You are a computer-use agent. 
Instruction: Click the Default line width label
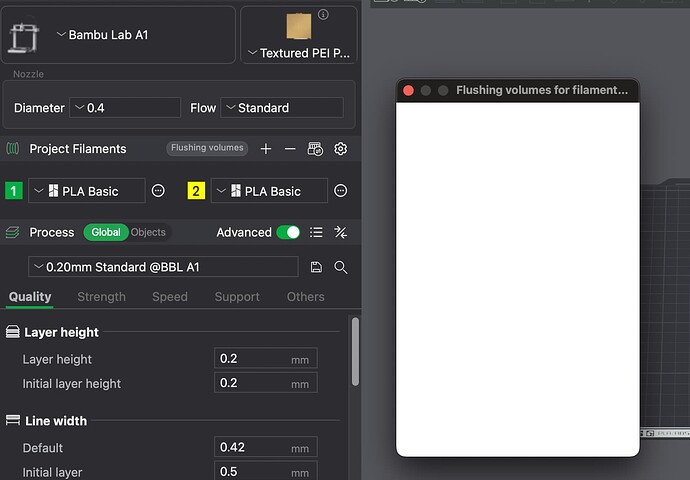point(43,448)
